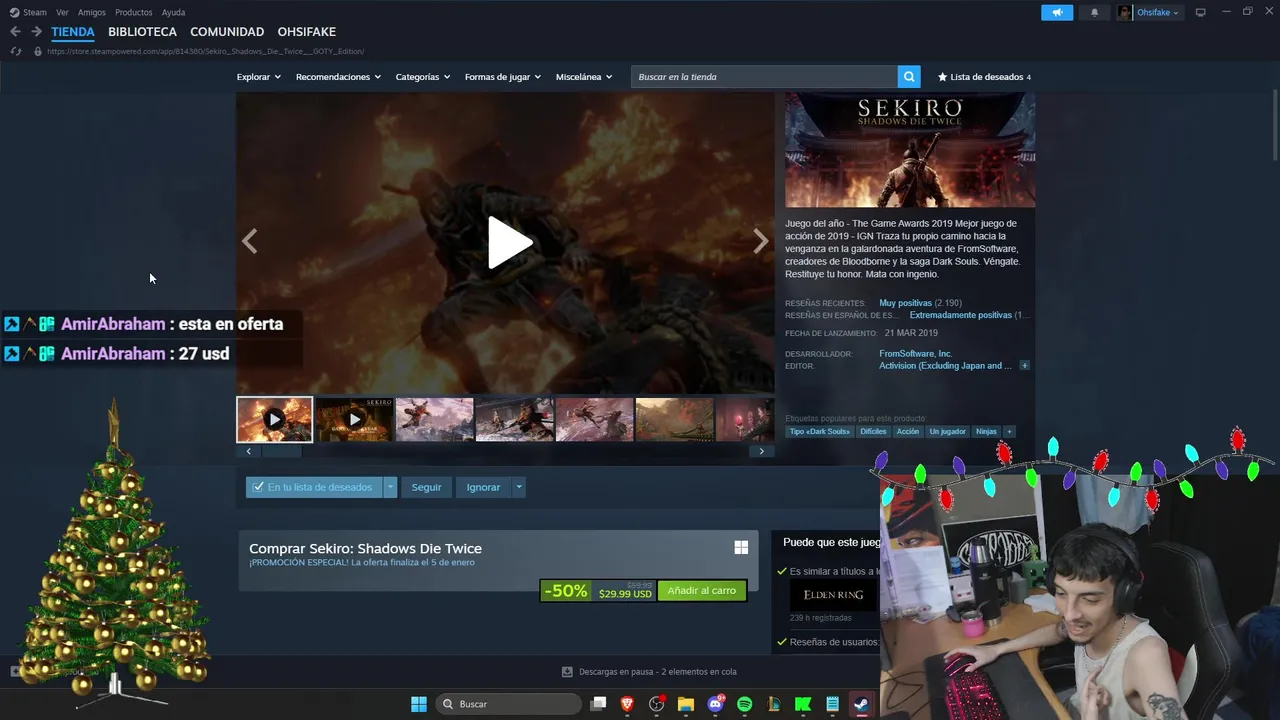This screenshot has height=720, width=1280.
Task: Switch to the COMUNIDAD tab
Action: coord(227,32)
